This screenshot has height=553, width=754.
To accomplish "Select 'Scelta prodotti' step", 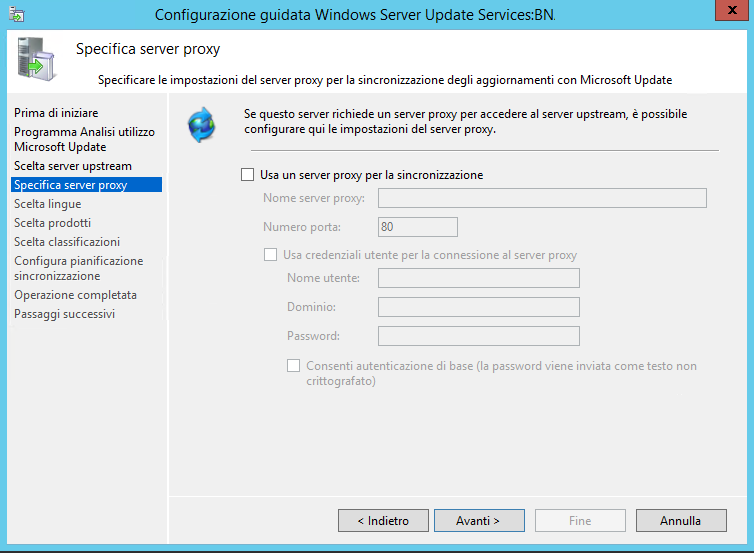I will pos(52,223).
